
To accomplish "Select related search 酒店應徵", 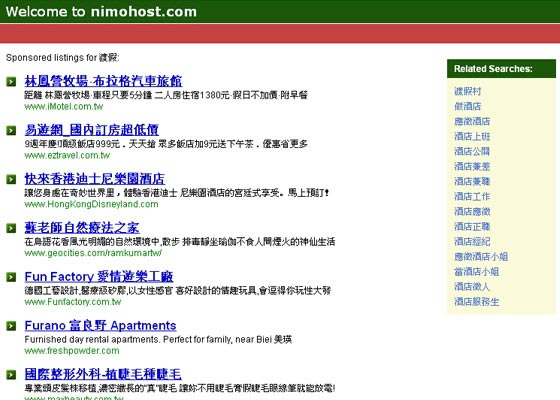I will point(472,211).
